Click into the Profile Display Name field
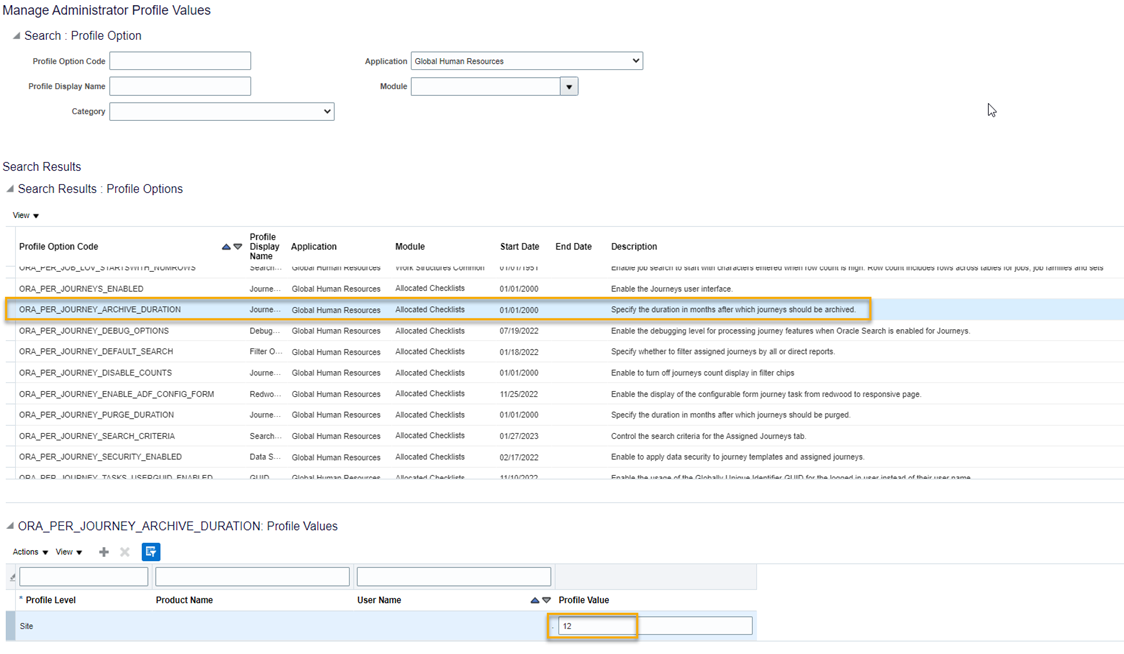 [x=180, y=86]
